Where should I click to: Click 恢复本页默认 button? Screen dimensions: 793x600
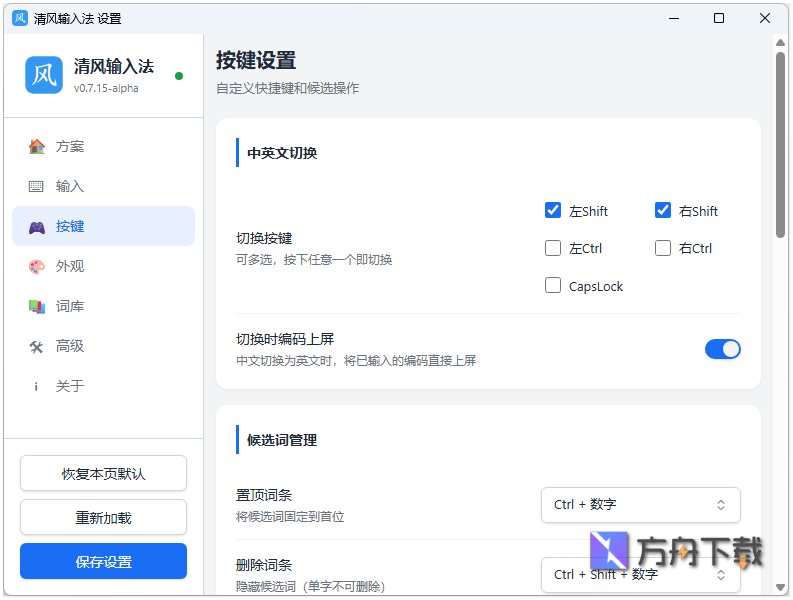103,474
